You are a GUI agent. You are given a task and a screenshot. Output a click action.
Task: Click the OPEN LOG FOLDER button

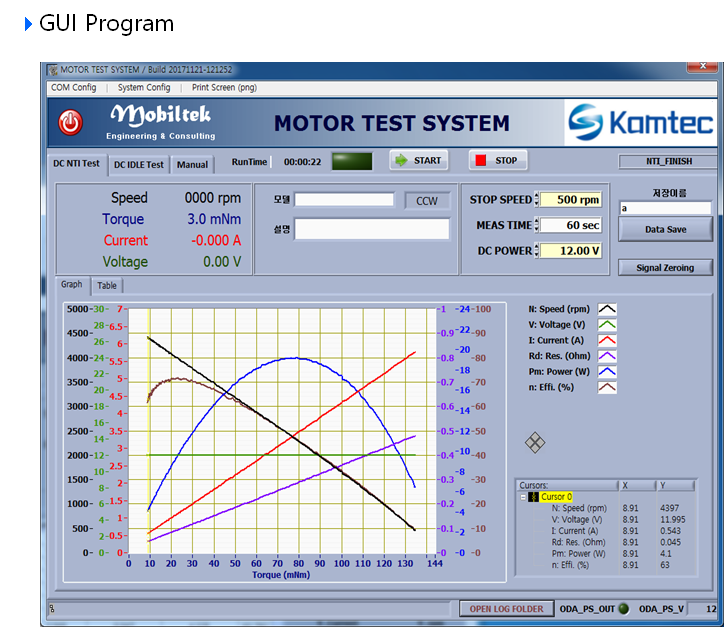click(506, 609)
